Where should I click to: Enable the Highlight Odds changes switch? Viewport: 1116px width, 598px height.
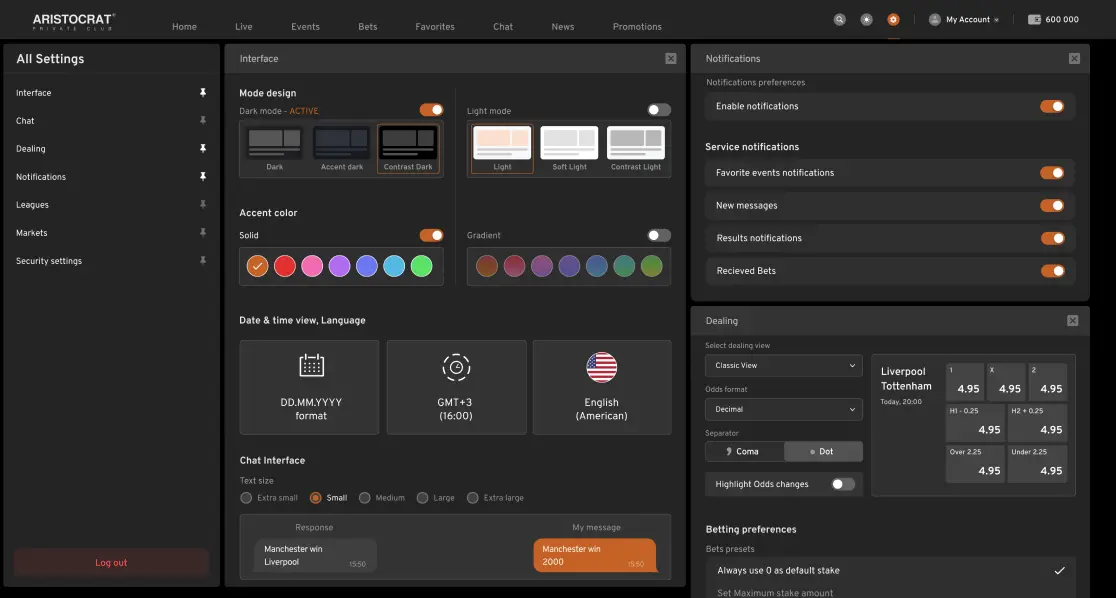point(843,484)
